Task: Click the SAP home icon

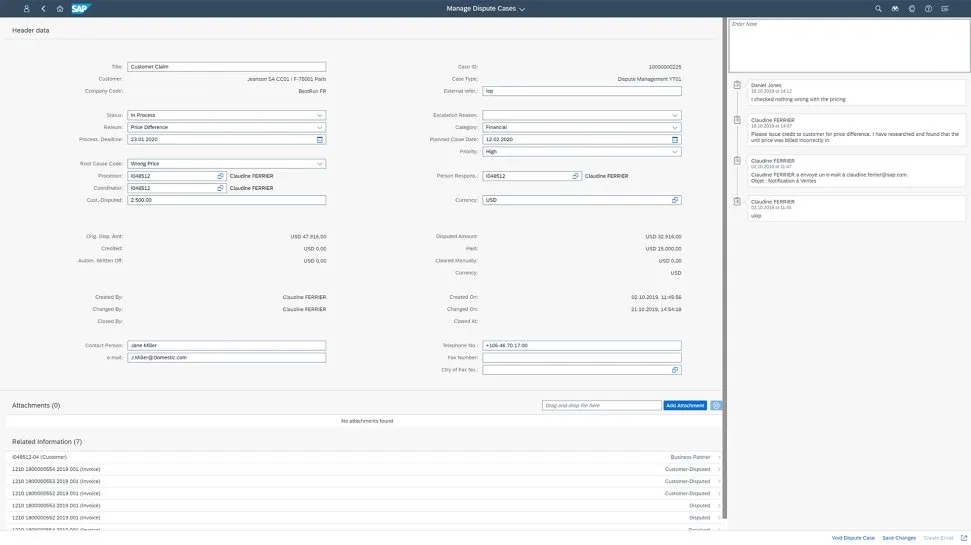Action: [x=60, y=8]
